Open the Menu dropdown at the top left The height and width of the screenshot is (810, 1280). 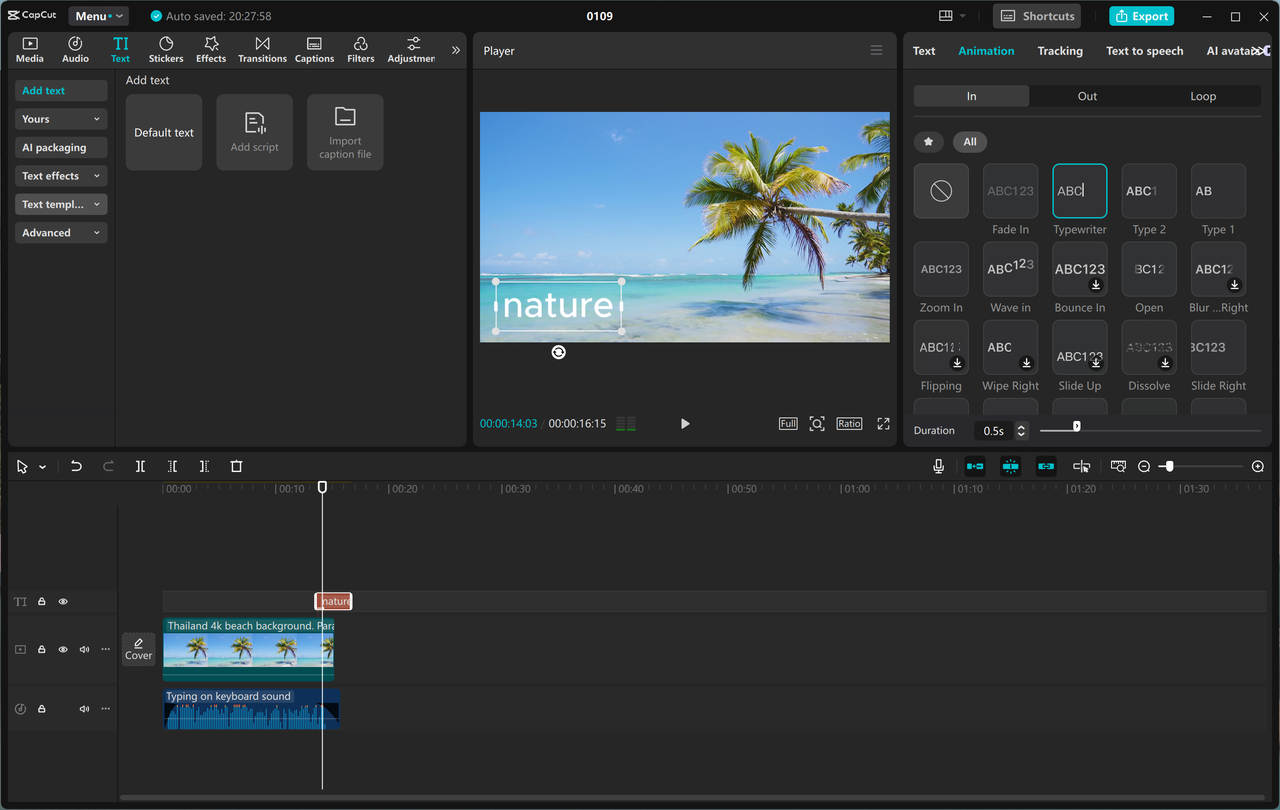[97, 15]
